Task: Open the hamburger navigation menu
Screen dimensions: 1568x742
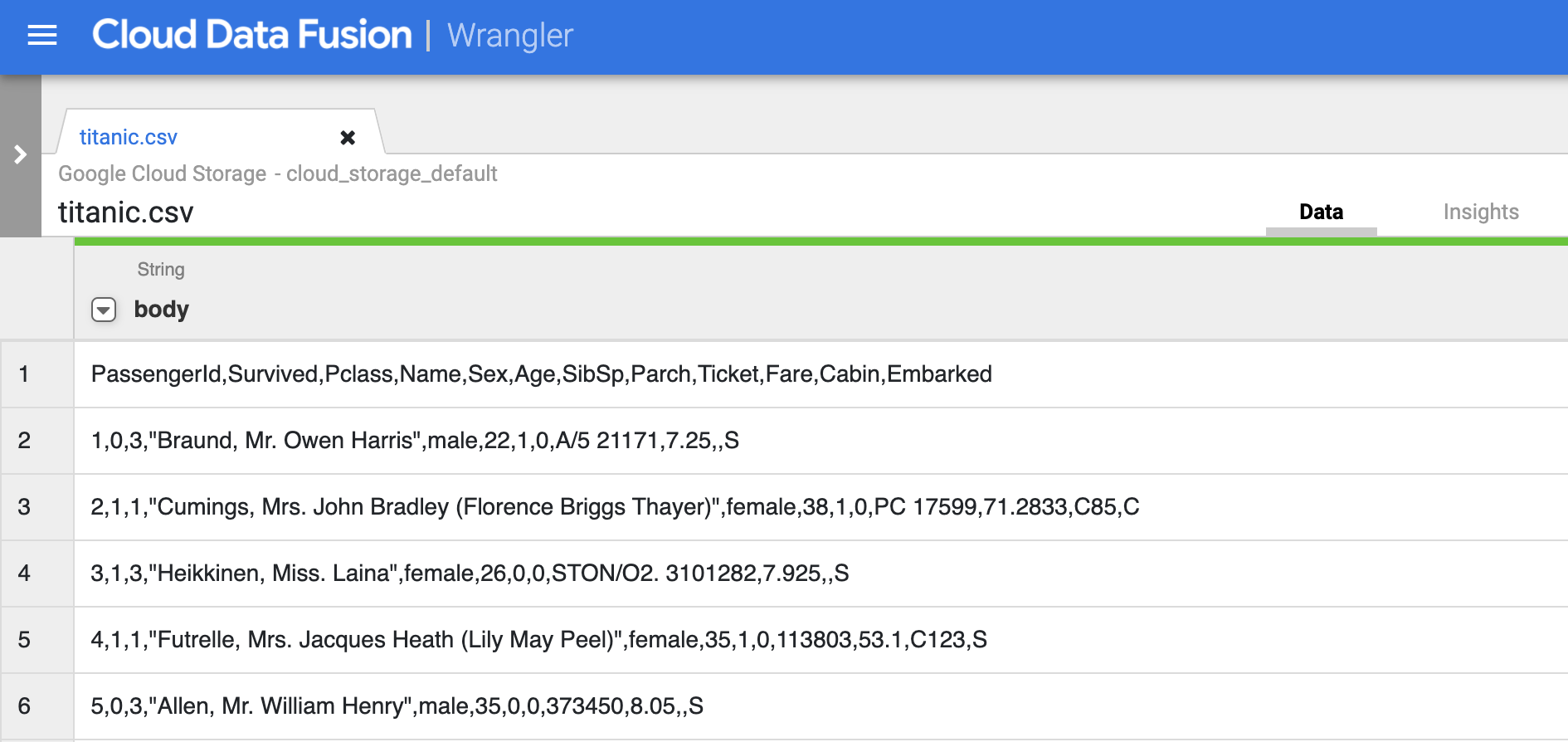Action: pos(42,35)
